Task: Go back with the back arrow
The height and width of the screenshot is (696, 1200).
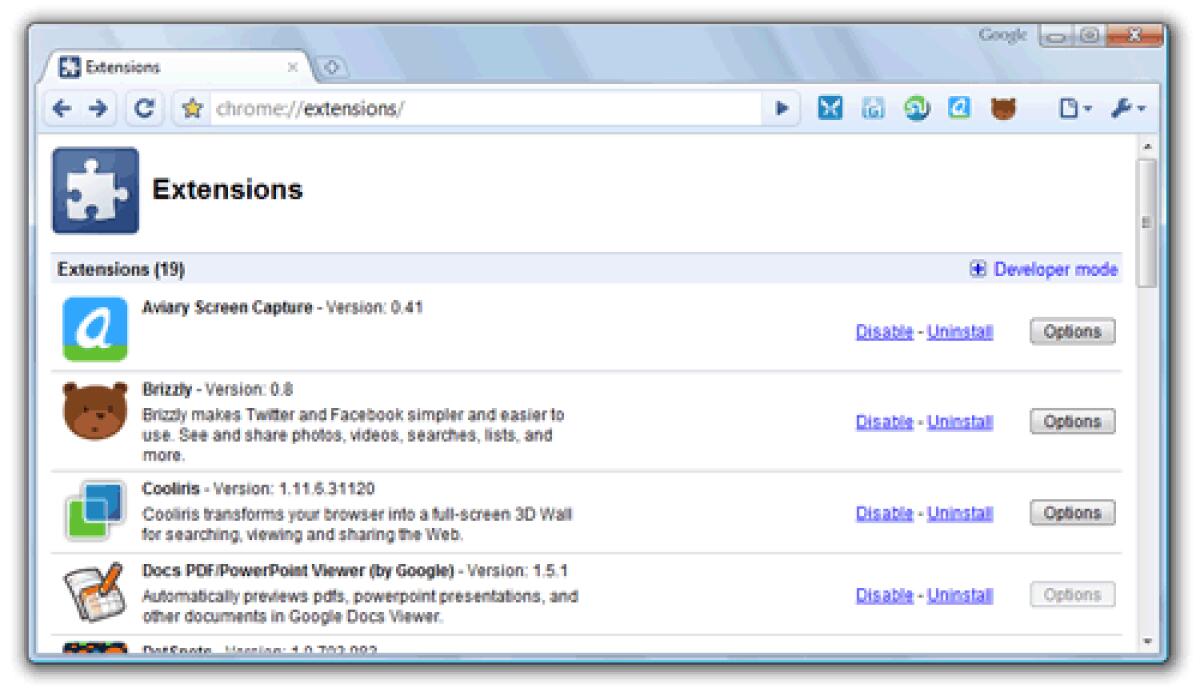Action: [62, 109]
